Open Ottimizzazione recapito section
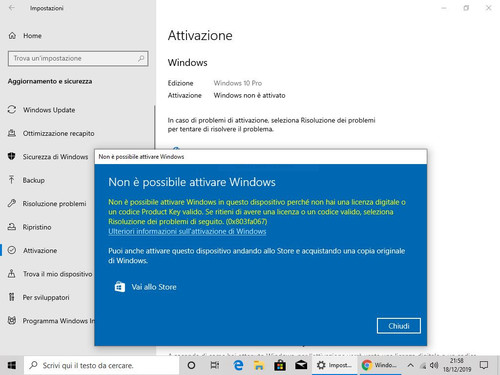500x375 pixels. [58, 133]
